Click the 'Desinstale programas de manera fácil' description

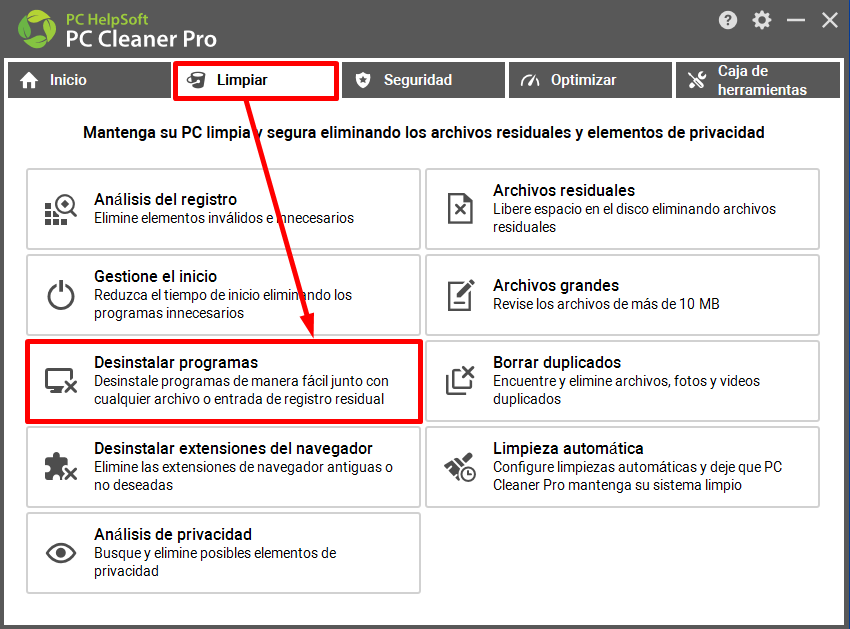(x=241, y=390)
